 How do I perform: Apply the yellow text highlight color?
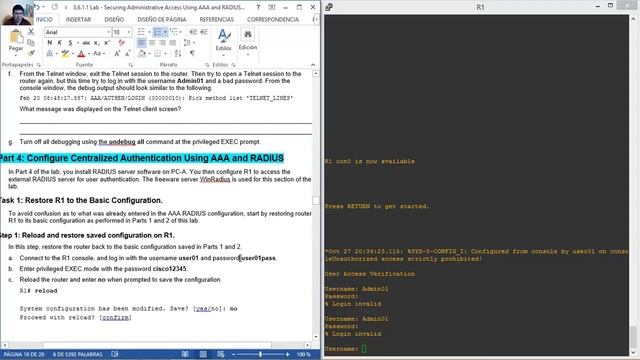tap(65, 53)
